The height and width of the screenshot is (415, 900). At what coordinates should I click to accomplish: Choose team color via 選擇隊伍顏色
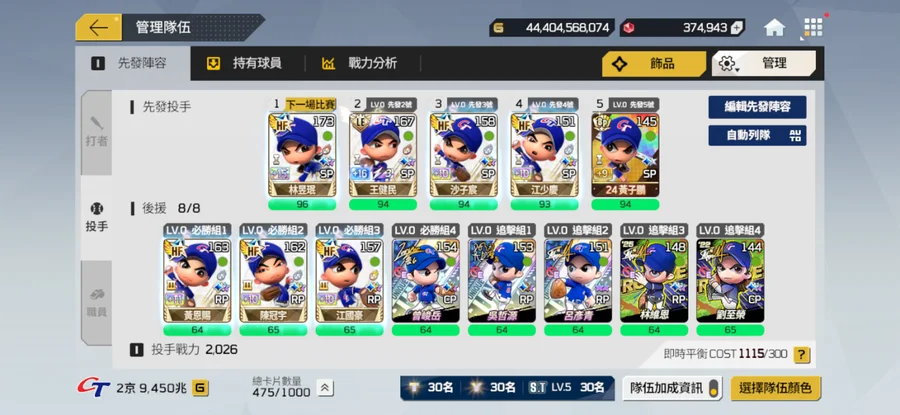pyautogui.click(x=775, y=388)
